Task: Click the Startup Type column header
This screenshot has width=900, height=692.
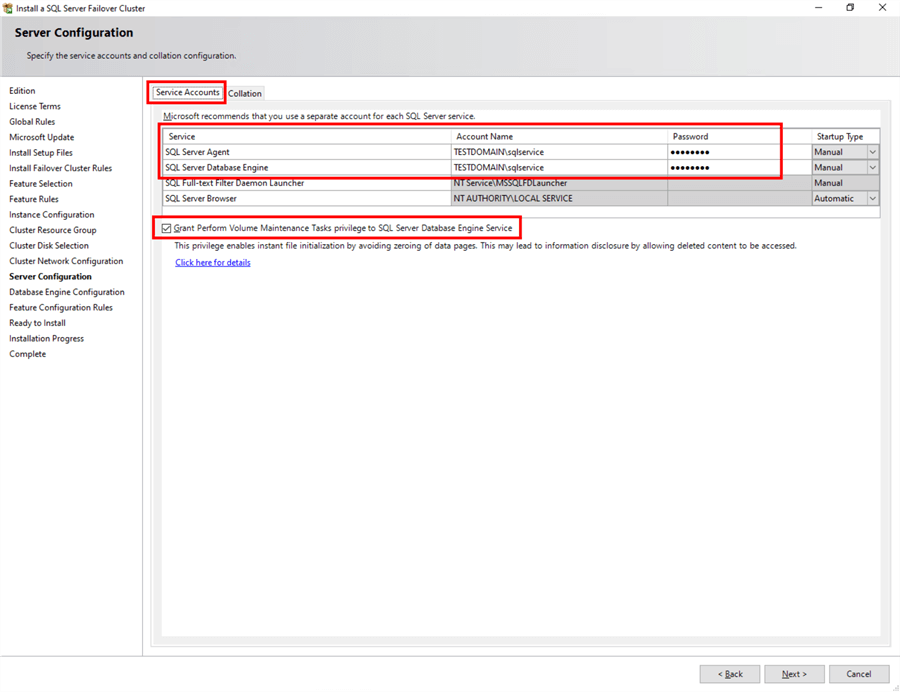Action: [x=845, y=137]
